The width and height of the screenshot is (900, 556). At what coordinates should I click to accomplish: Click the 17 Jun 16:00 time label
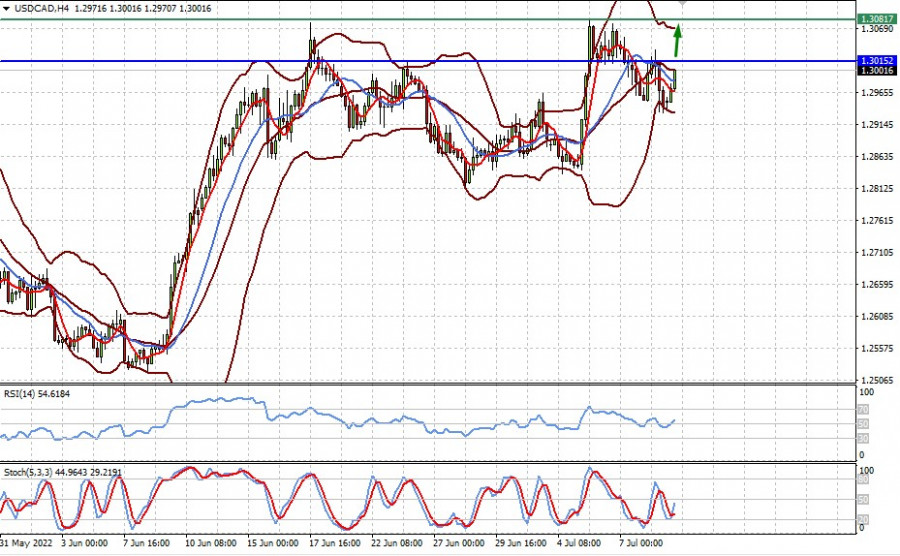pos(335,544)
